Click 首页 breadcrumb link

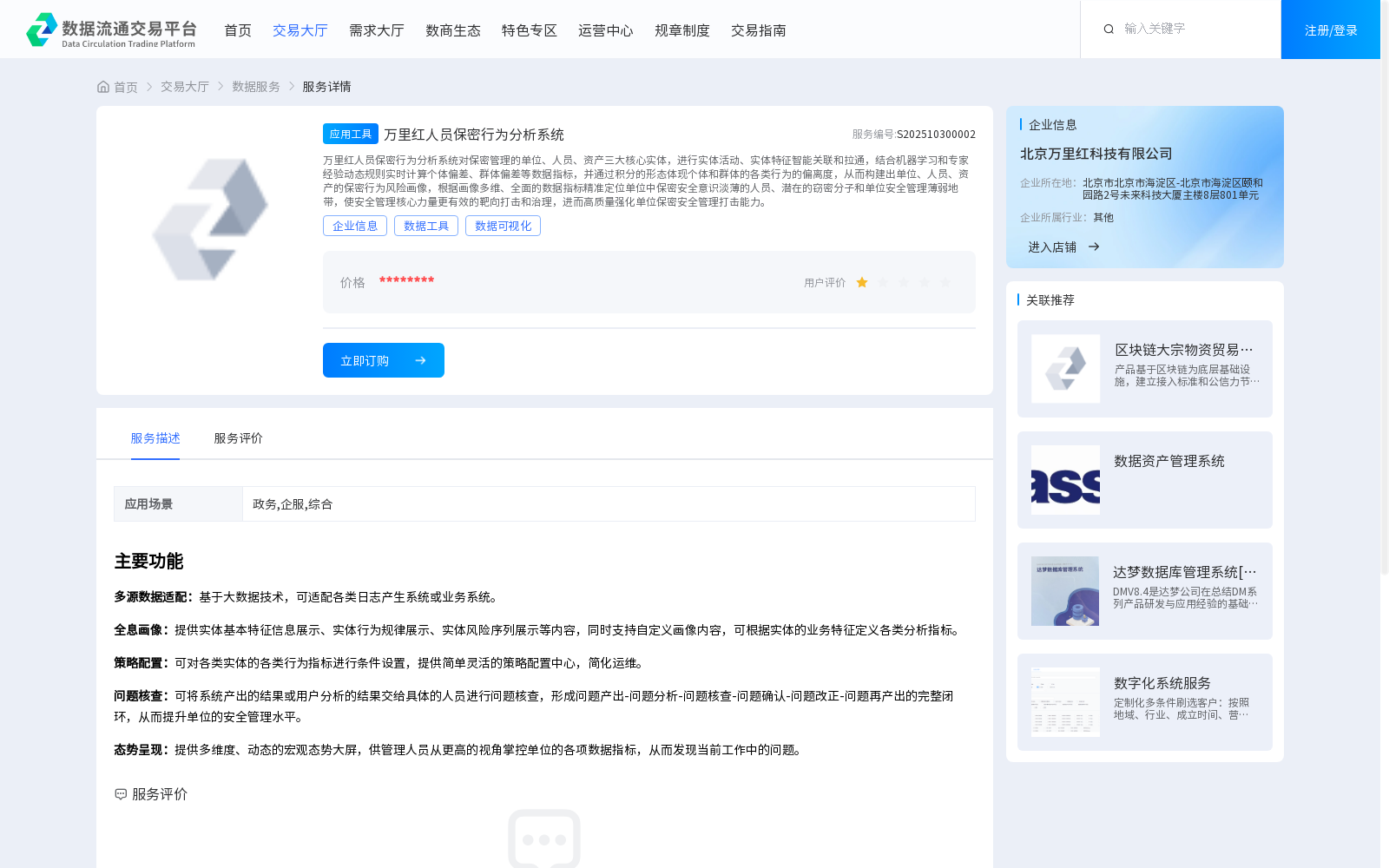126,87
